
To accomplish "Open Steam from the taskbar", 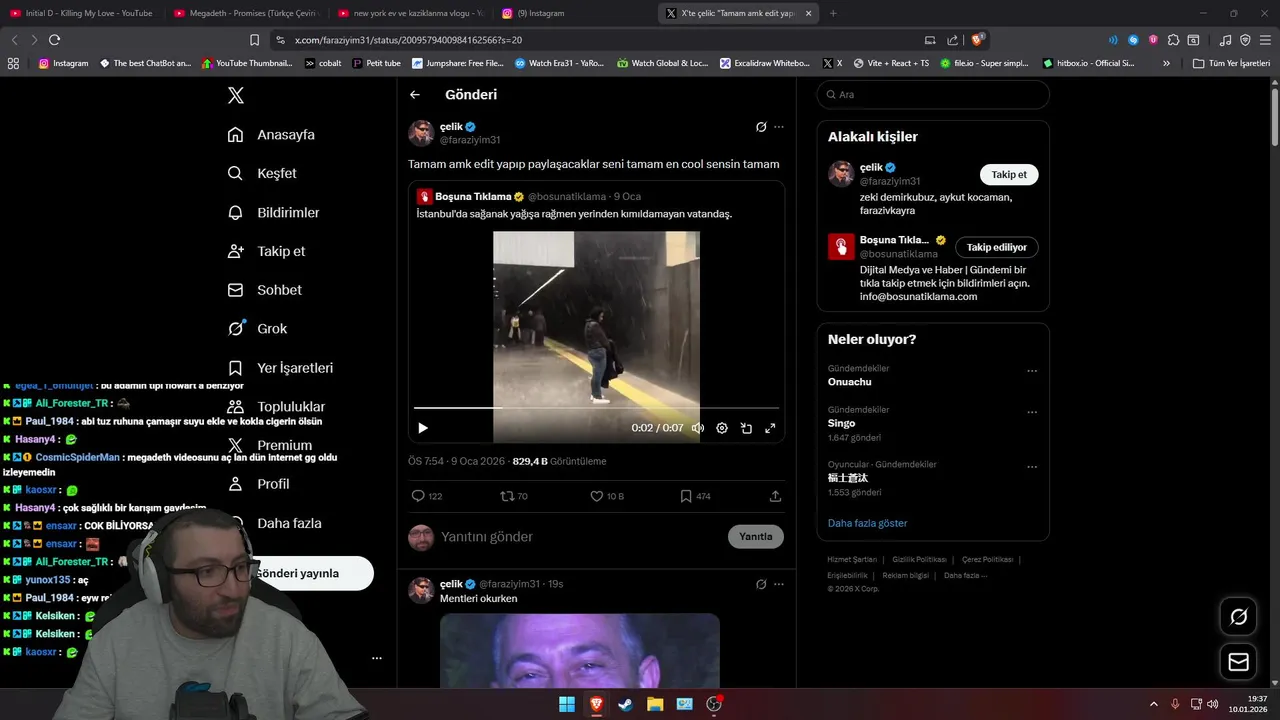I will coord(625,704).
